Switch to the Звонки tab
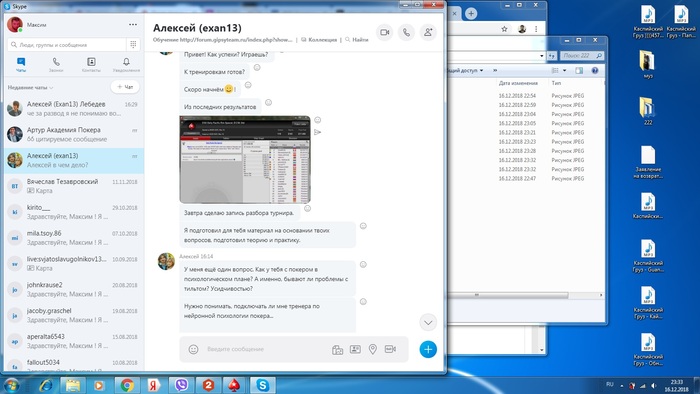700x394 pixels. (x=56, y=65)
